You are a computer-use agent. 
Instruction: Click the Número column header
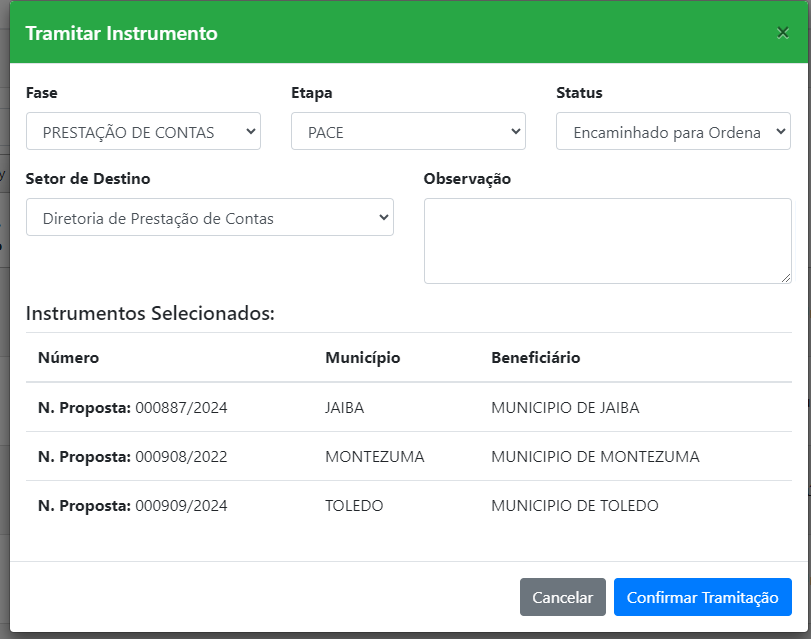(x=68, y=358)
